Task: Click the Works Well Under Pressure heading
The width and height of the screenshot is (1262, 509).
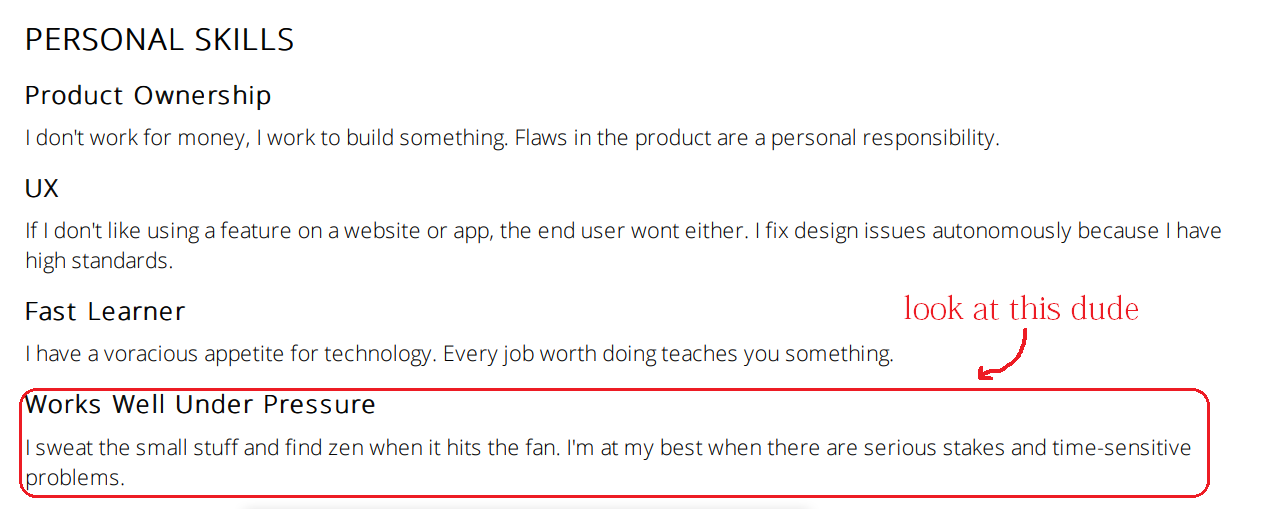Action: tap(200, 405)
